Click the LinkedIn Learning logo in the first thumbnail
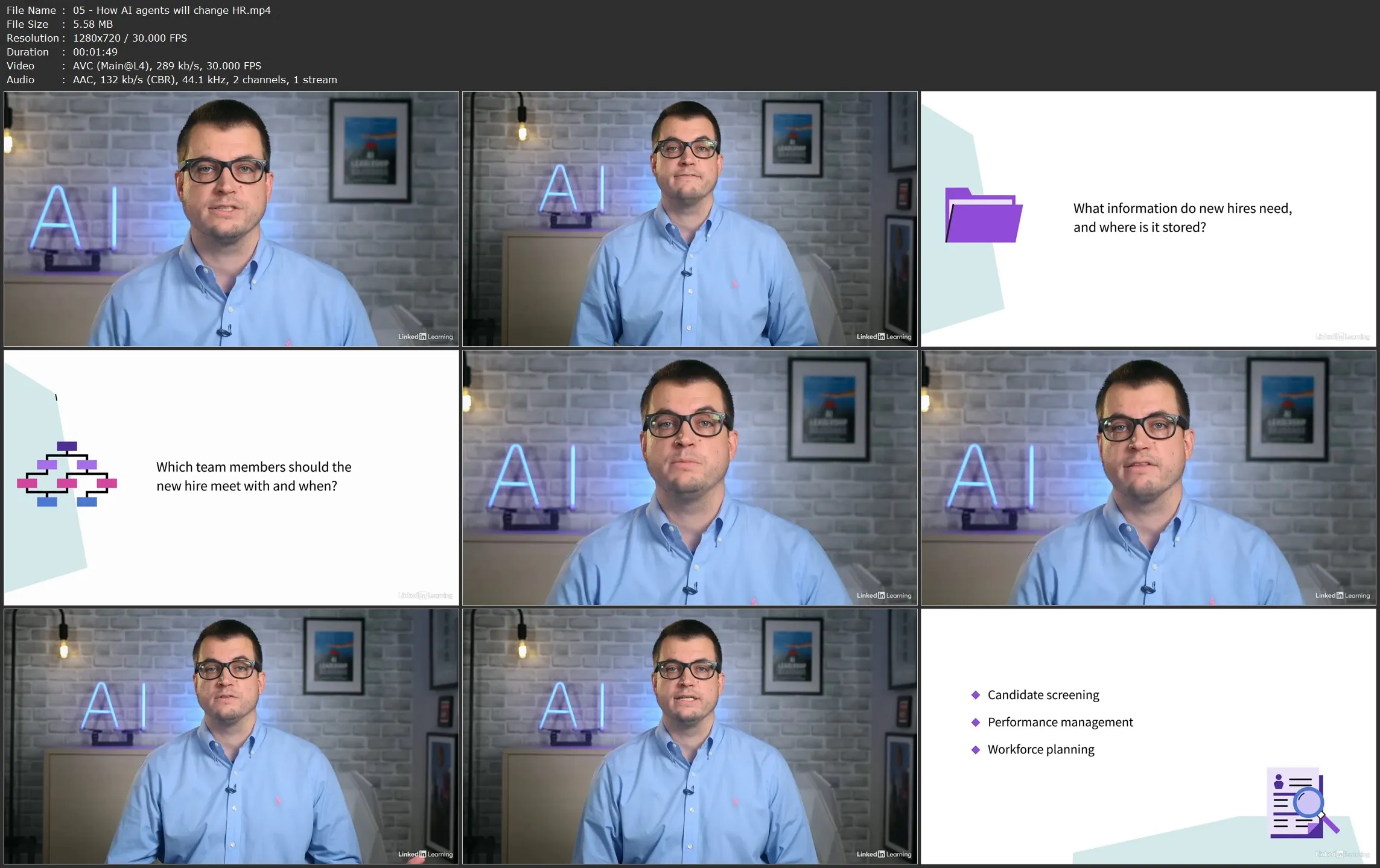This screenshot has height=868, width=1380. 425,337
